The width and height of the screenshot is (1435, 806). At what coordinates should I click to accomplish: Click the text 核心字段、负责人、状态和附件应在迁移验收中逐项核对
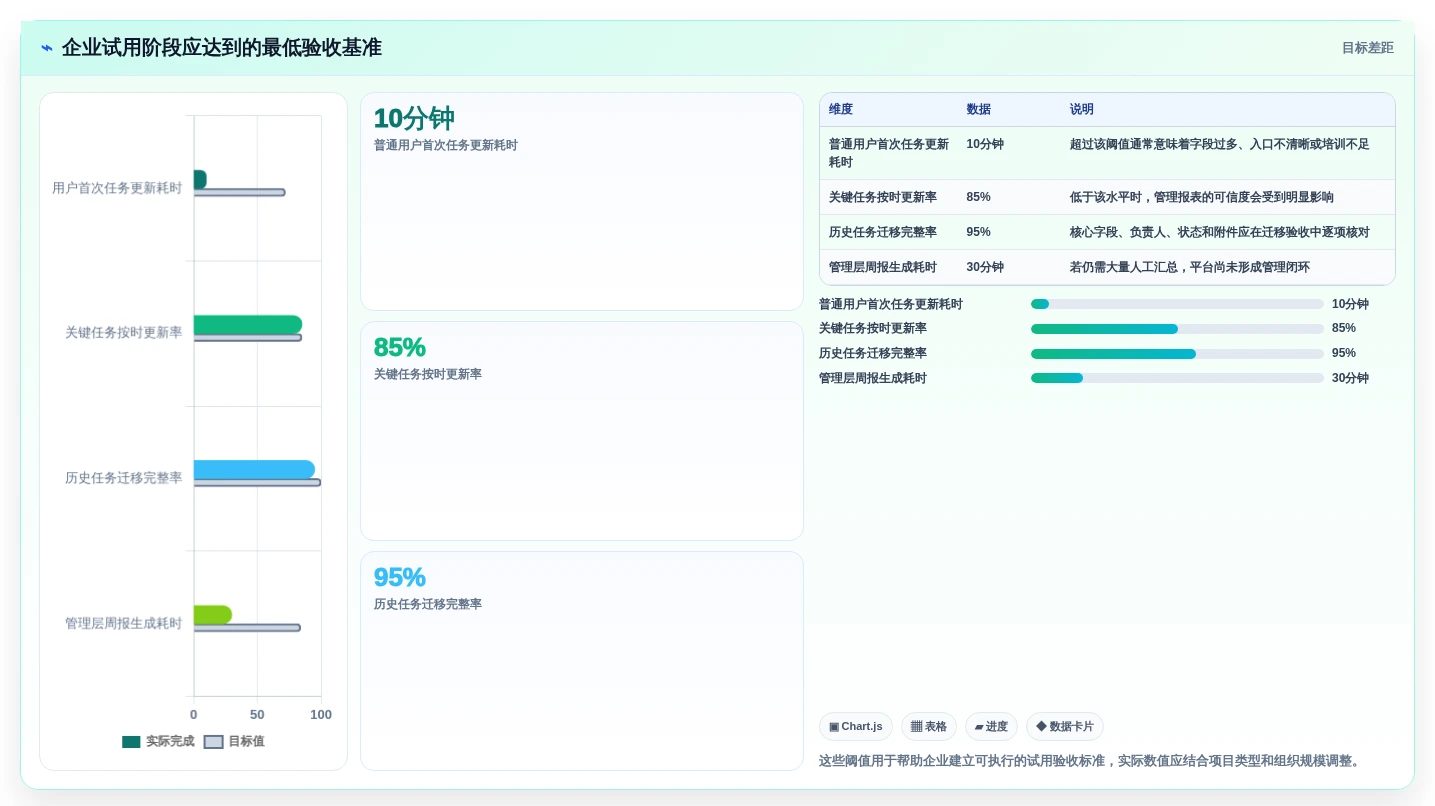[x=1220, y=232]
